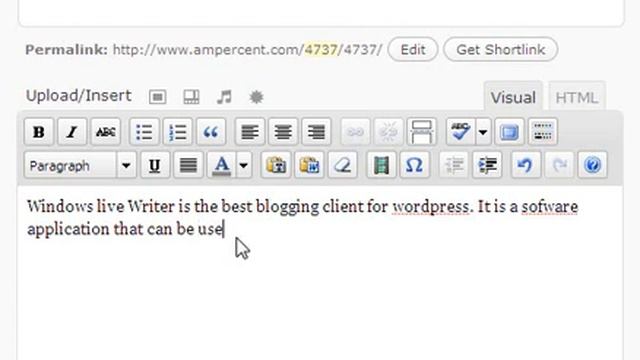Toggle Italic formatting button
640x360 pixels.
coord(72,132)
